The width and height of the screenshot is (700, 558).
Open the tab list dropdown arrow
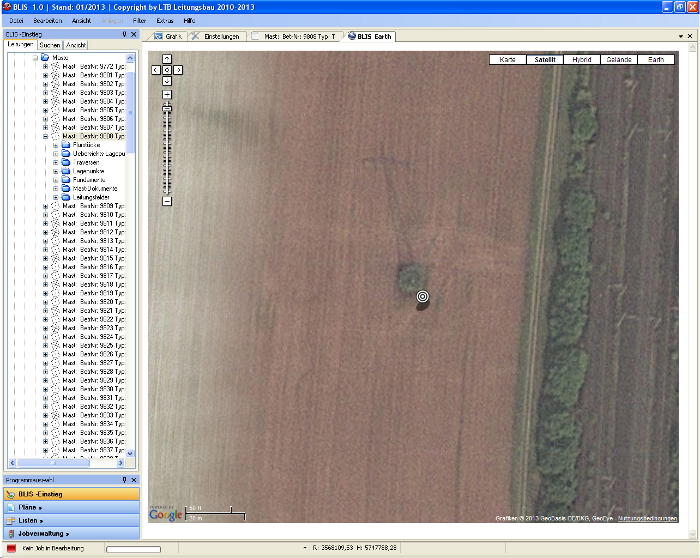pos(681,36)
